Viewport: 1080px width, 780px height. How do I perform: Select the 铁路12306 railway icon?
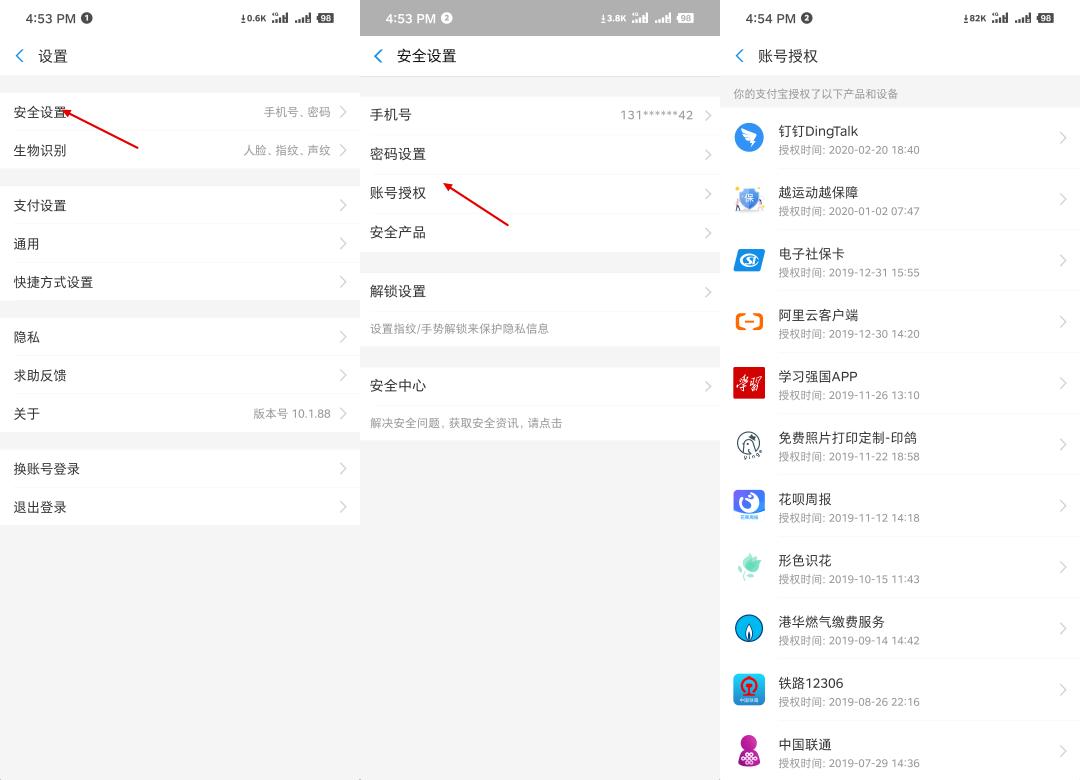[x=749, y=690]
